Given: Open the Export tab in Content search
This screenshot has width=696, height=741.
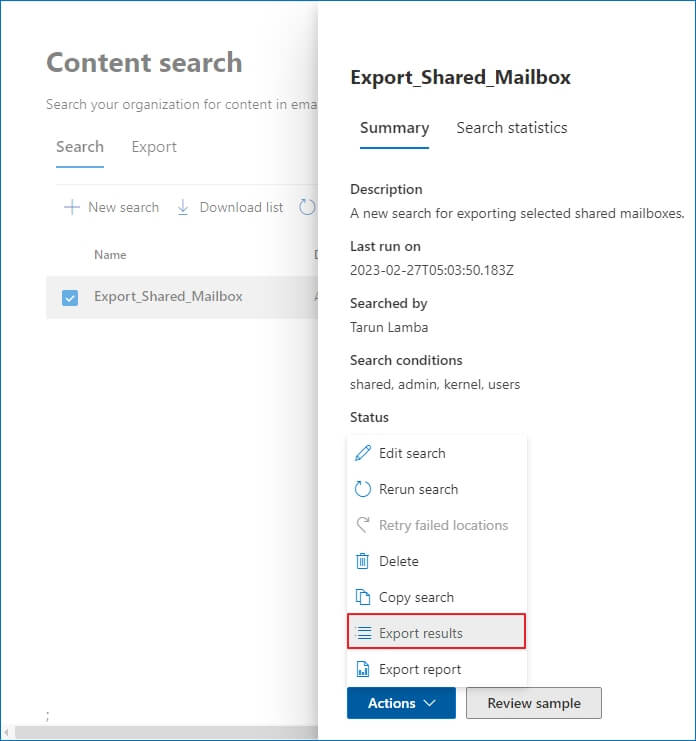Looking at the screenshot, I should coord(154,147).
